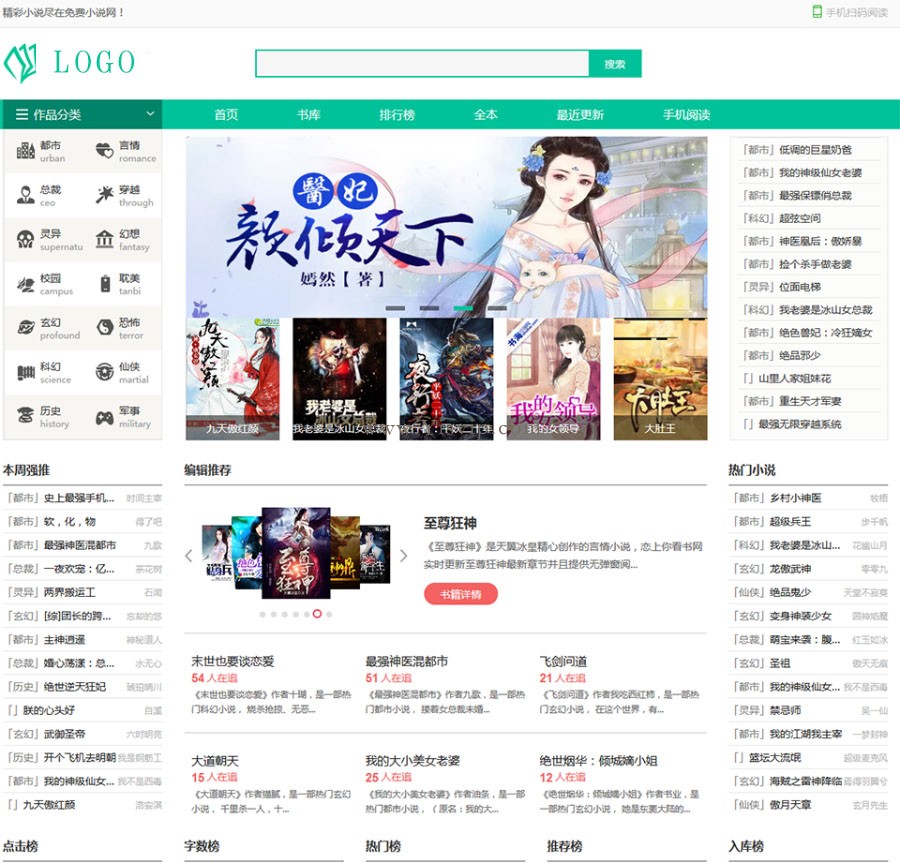
Task: Click the 搜索 search button
Action: tap(615, 63)
